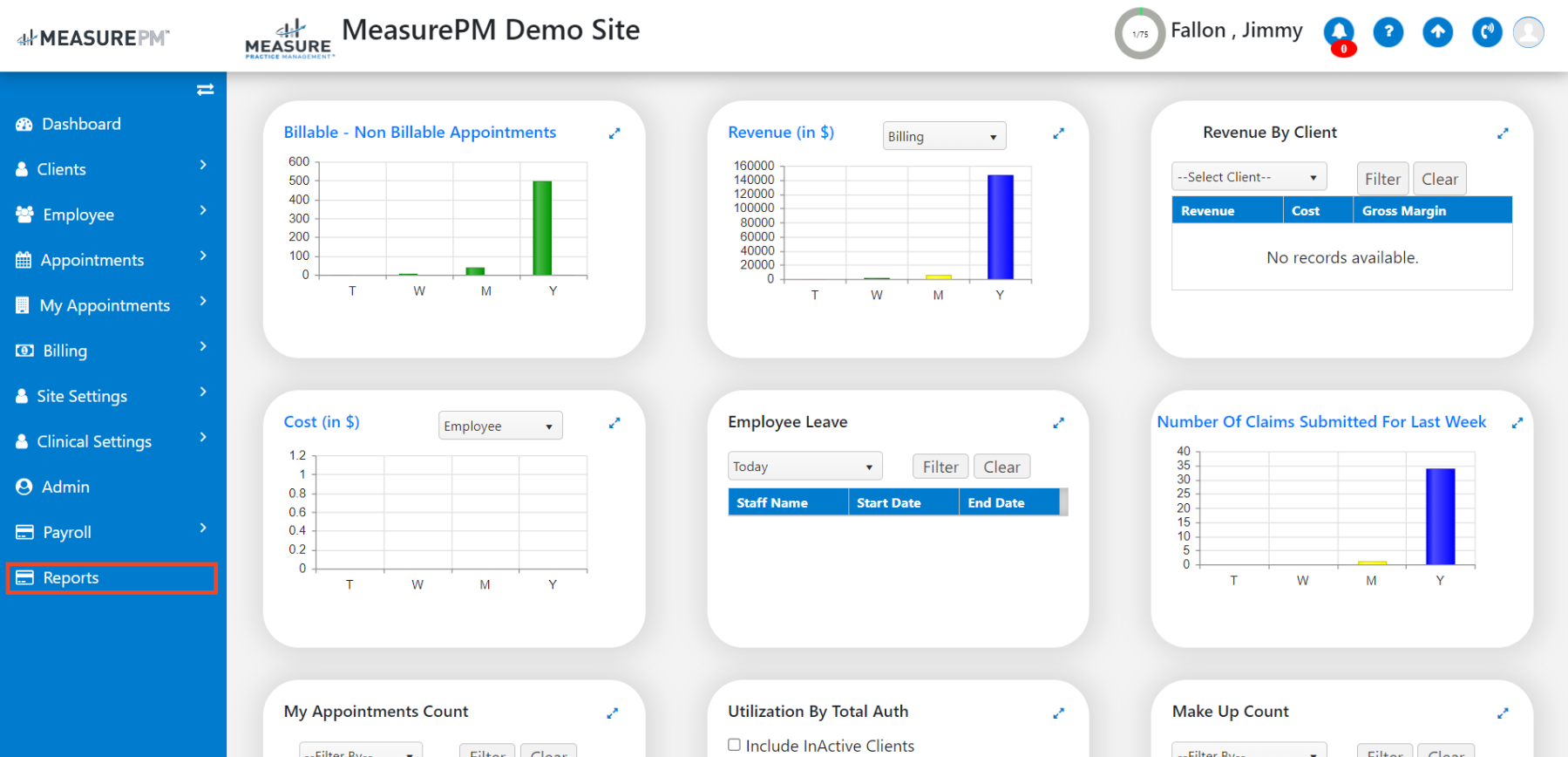Click the Admin user-circle icon
The image size is (1568, 757).
(x=24, y=487)
